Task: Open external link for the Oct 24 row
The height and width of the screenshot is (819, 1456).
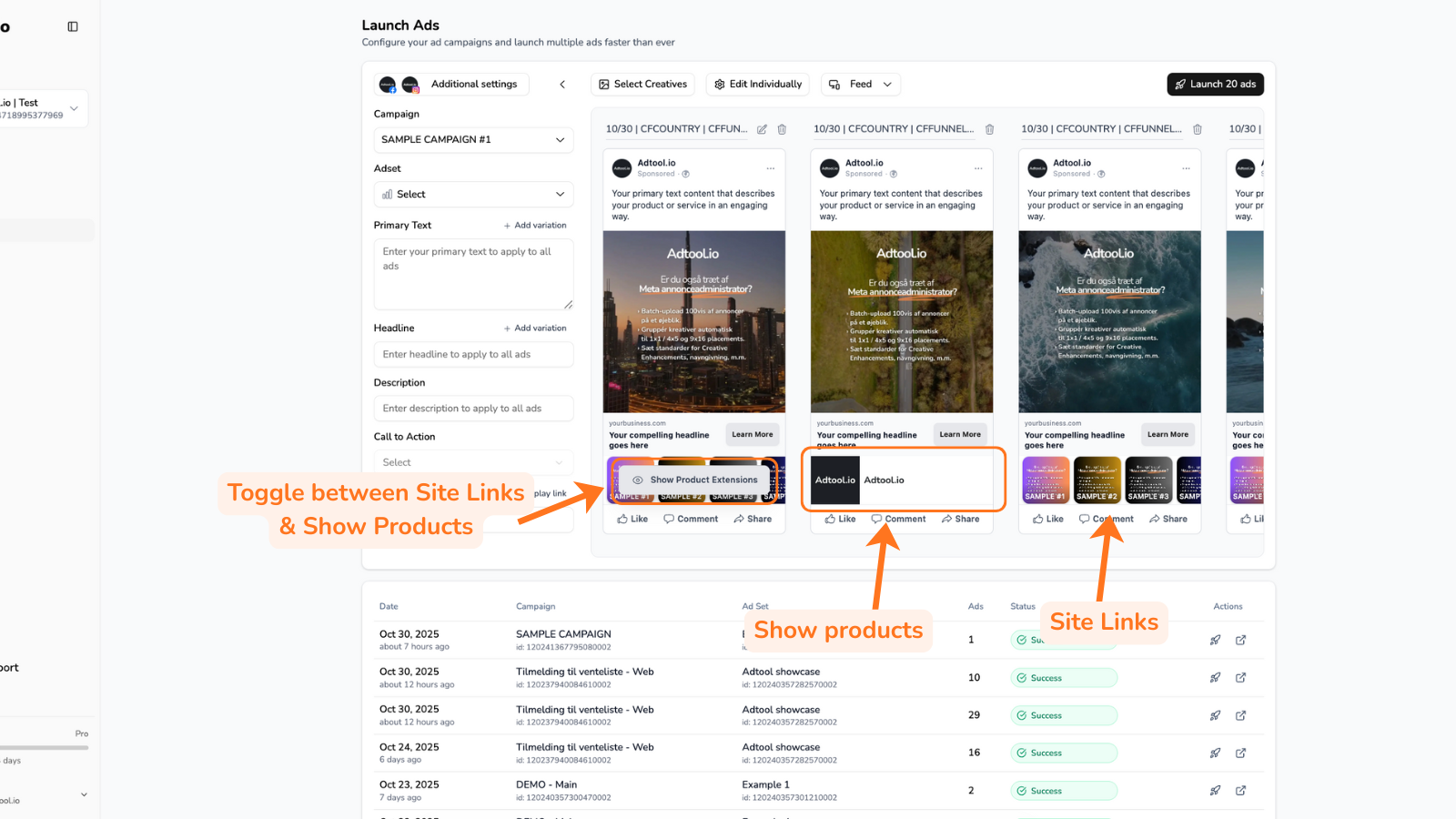Action: (x=1240, y=753)
